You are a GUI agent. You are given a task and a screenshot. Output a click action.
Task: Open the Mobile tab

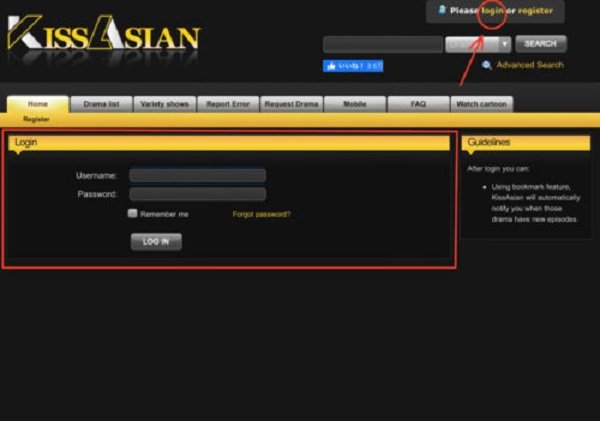pos(355,104)
